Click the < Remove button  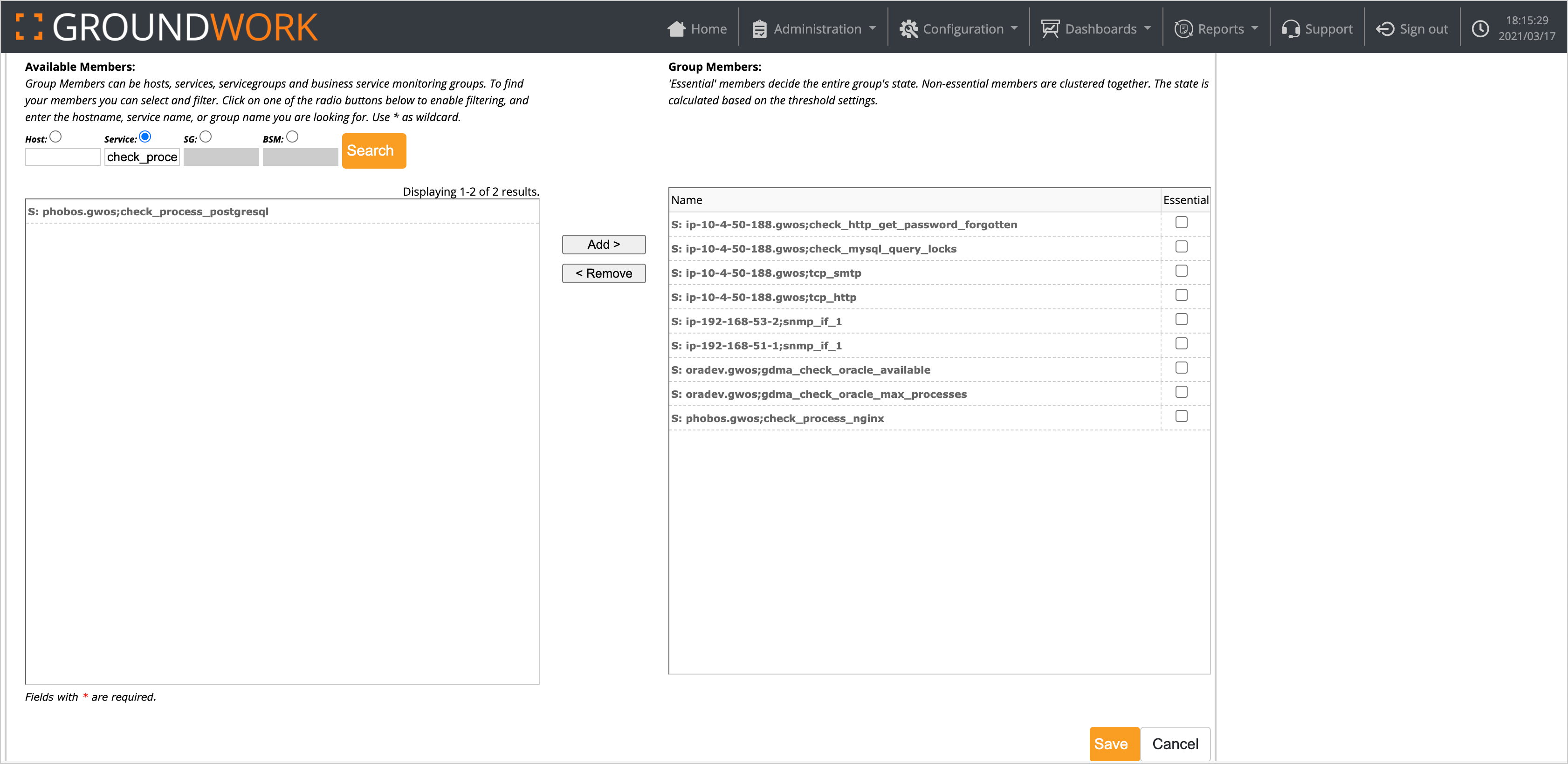click(x=604, y=274)
